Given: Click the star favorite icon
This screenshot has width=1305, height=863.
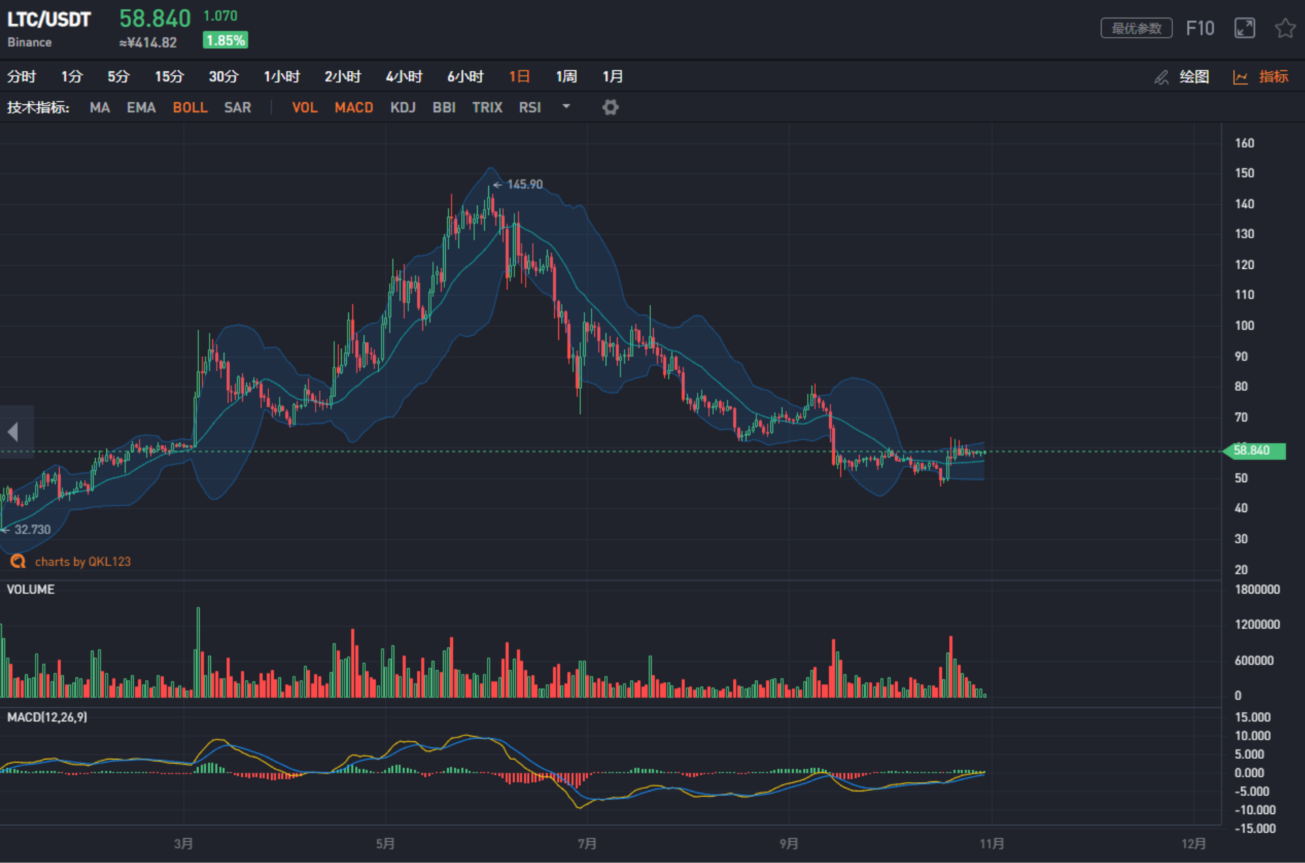Looking at the screenshot, I should coord(1285,28).
